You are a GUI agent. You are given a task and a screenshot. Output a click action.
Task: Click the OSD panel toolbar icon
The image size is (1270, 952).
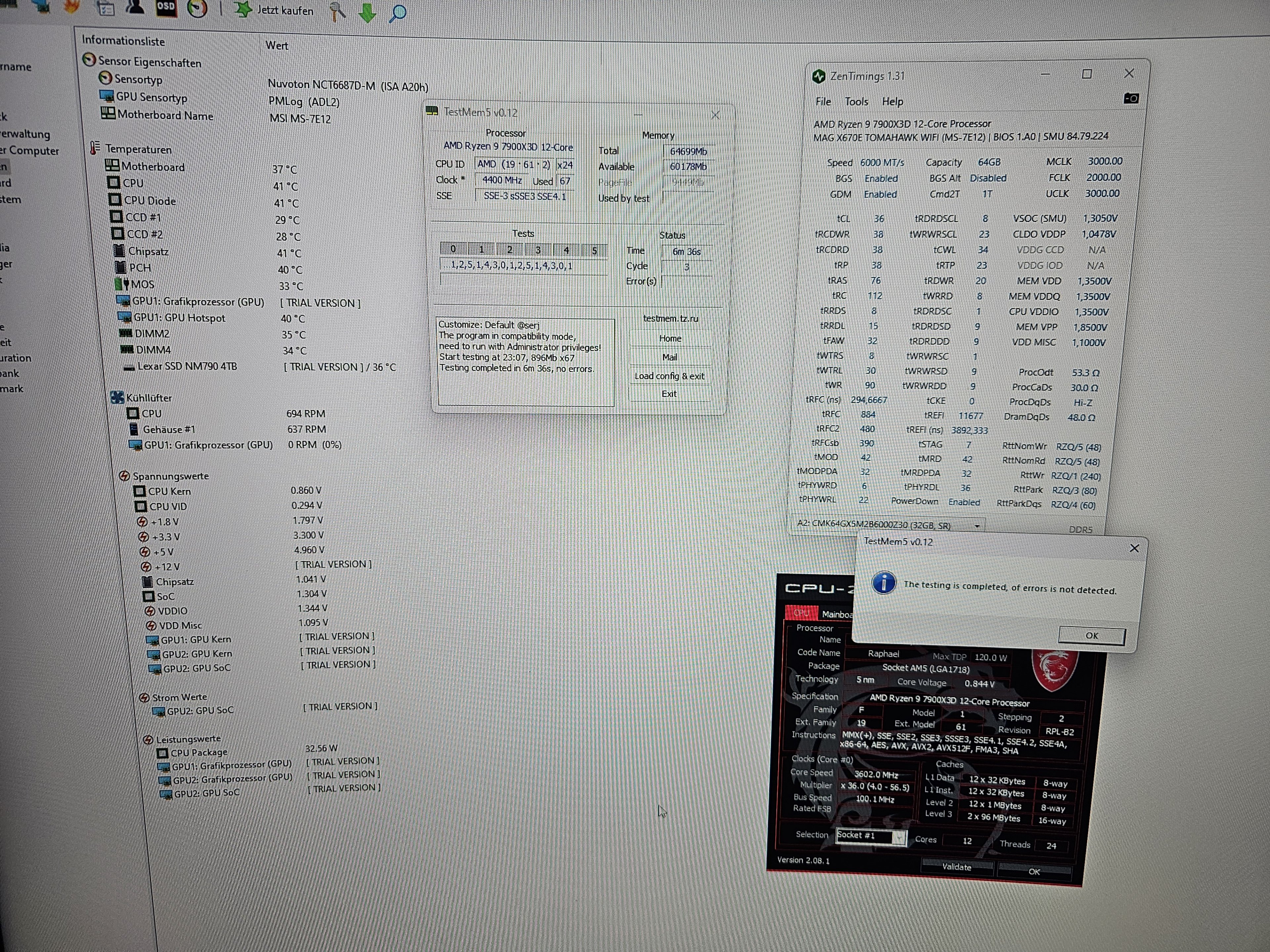[x=166, y=7]
